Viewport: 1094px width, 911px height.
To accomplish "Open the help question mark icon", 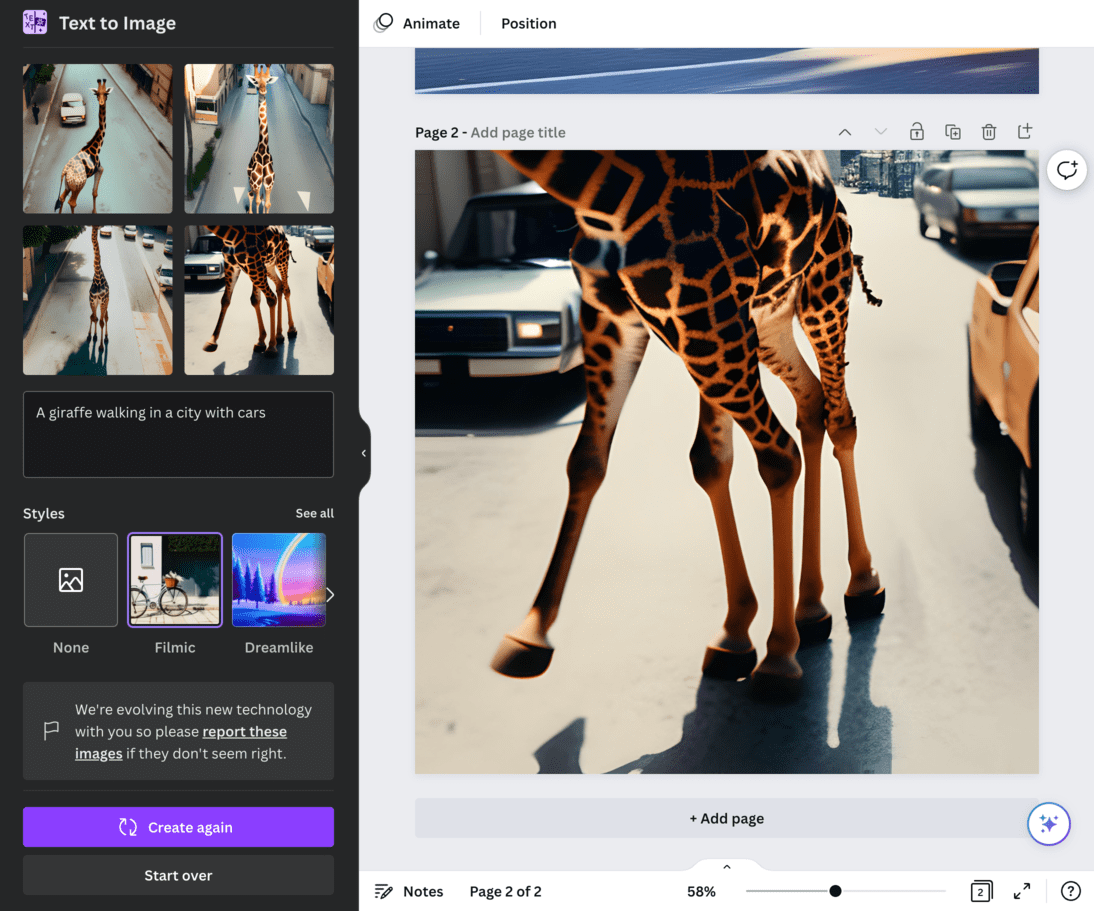I will (x=1070, y=891).
